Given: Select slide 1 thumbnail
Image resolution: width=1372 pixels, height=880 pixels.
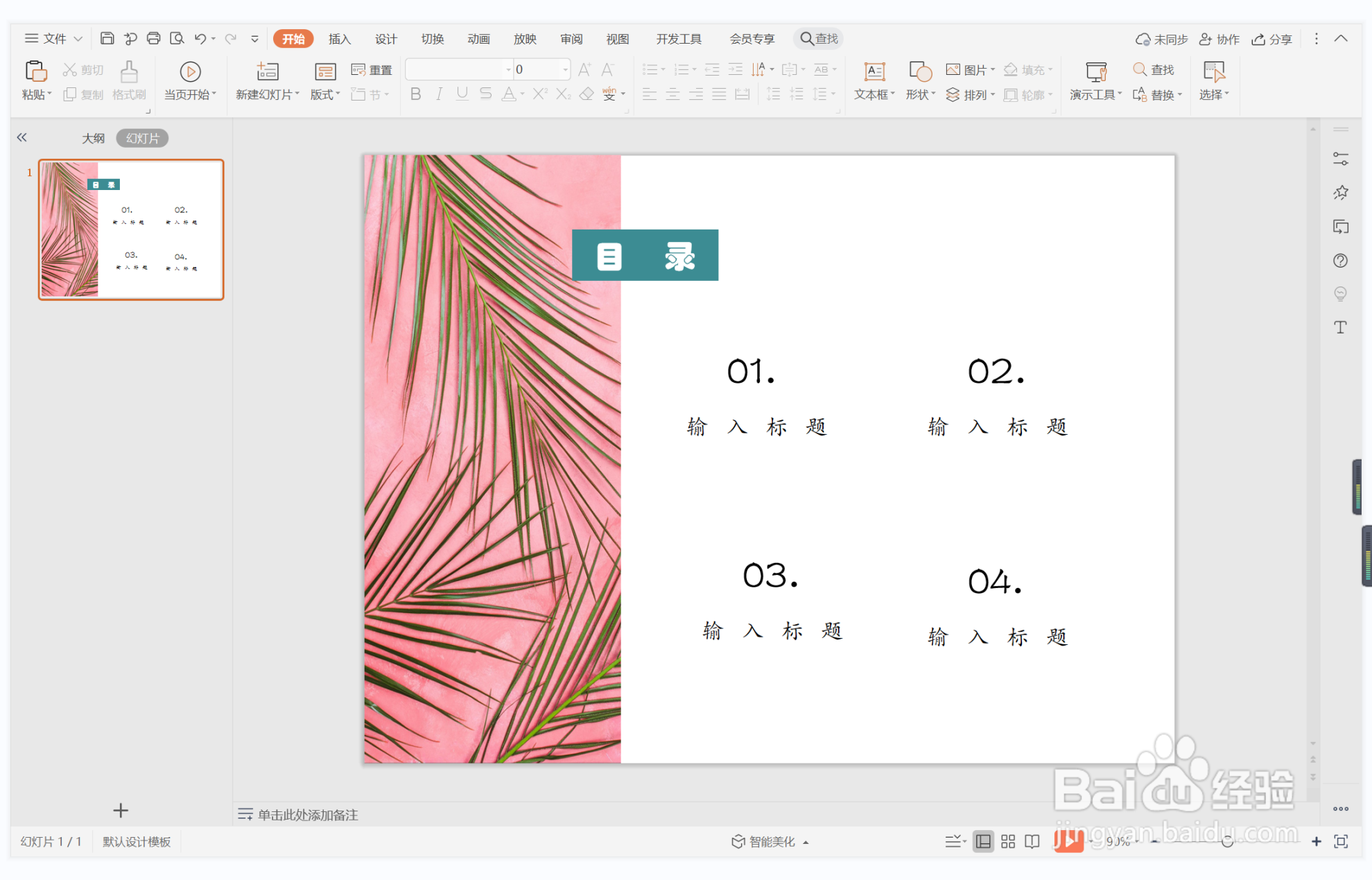Looking at the screenshot, I should pos(131,230).
